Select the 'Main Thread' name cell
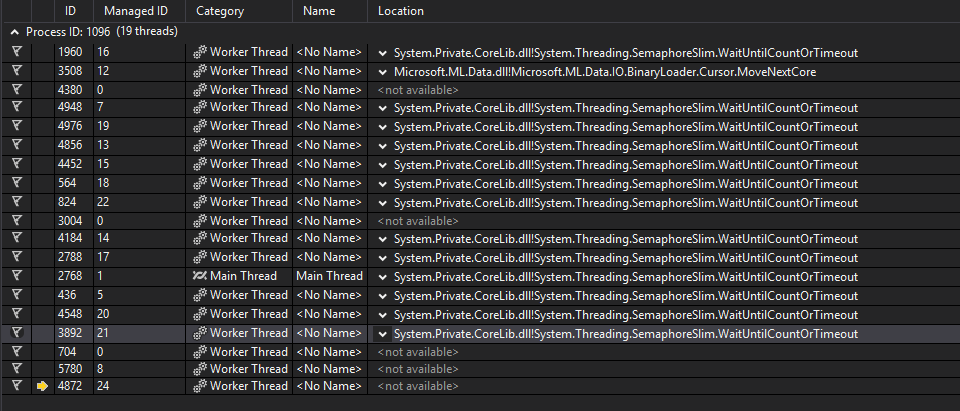960x411 pixels. [x=329, y=276]
